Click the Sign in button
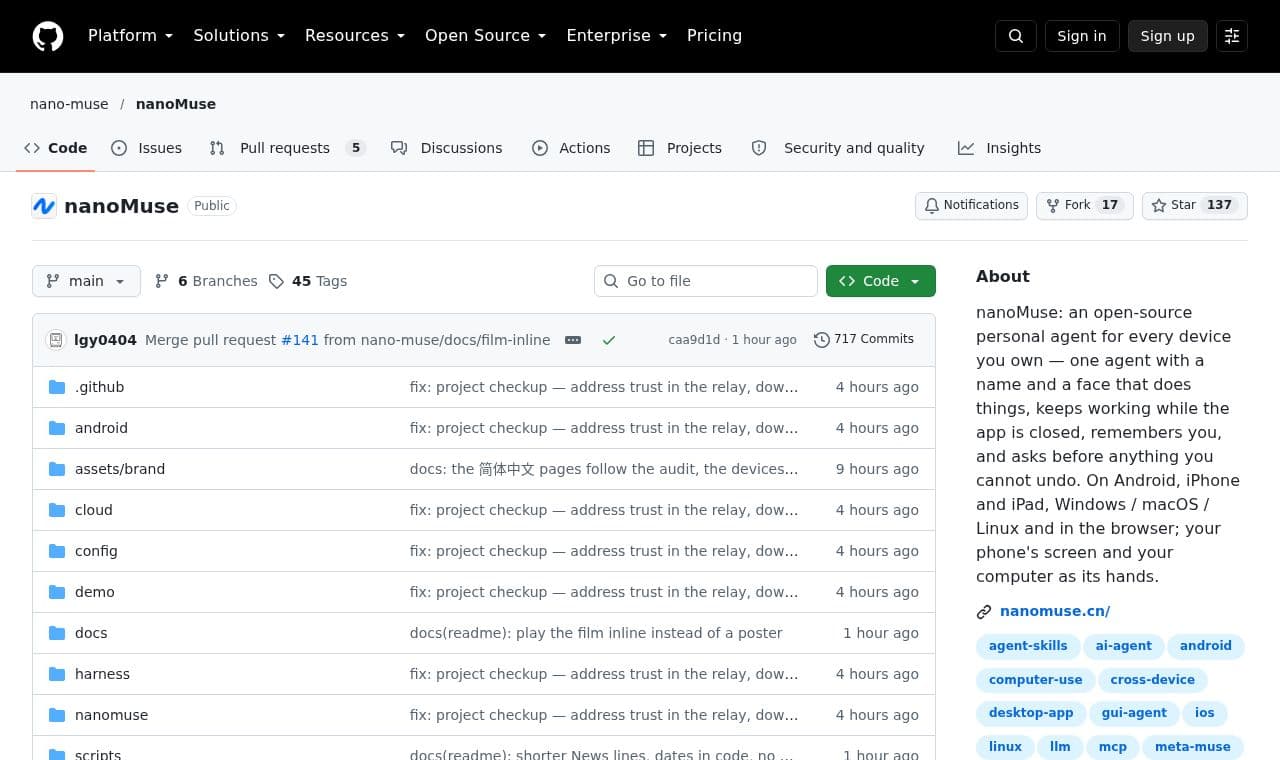1280x760 pixels. (x=1082, y=36)
